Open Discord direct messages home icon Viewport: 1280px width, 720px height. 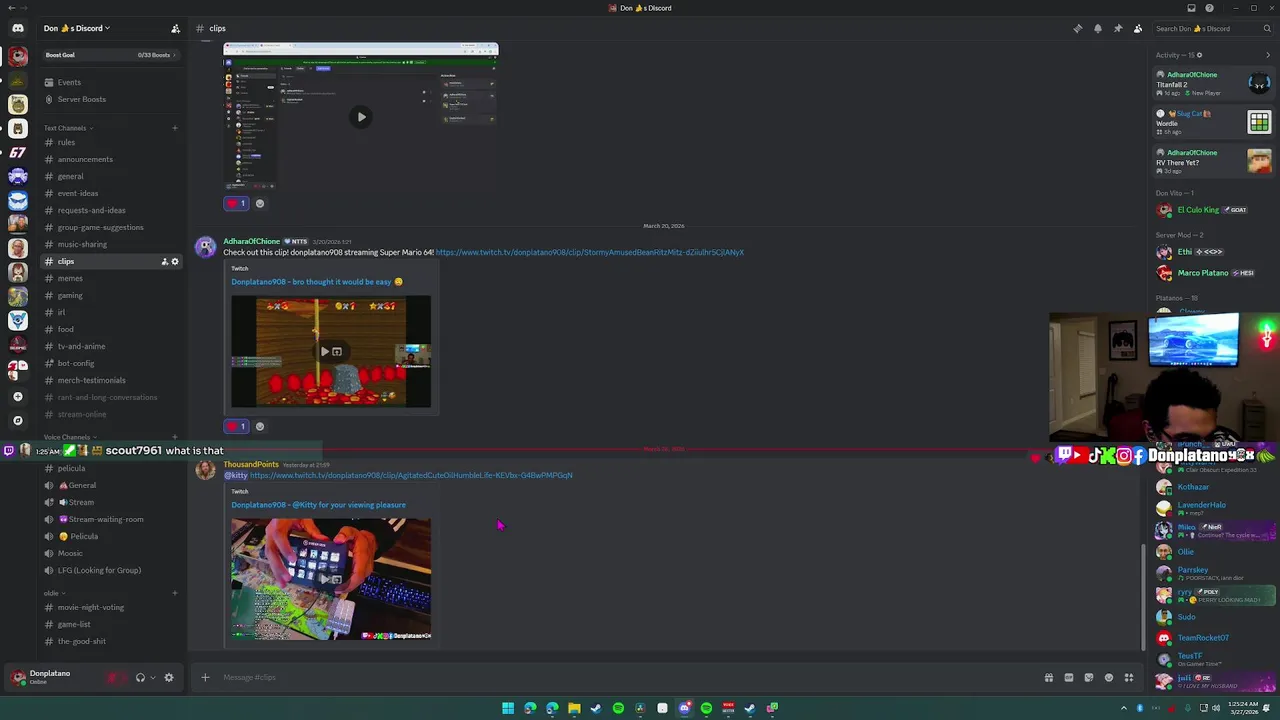17,28
